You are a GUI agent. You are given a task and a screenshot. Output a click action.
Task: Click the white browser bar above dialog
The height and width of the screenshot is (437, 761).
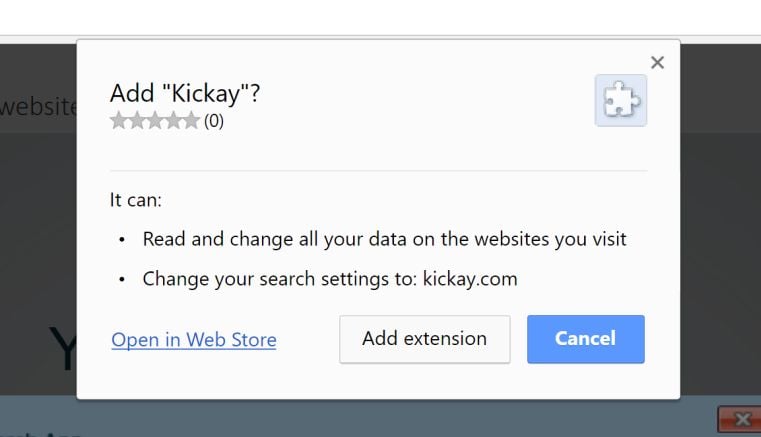tap(380, 18)
